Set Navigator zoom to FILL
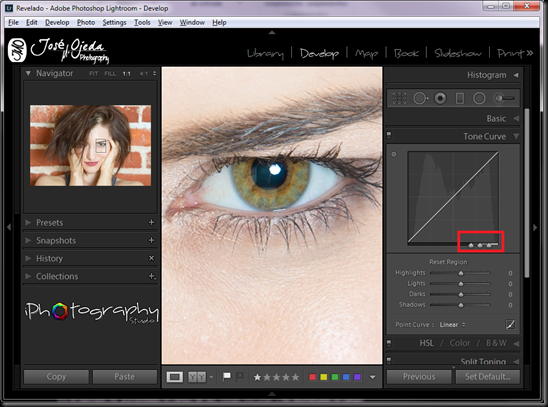548x407 pixels. click(110, 74)
